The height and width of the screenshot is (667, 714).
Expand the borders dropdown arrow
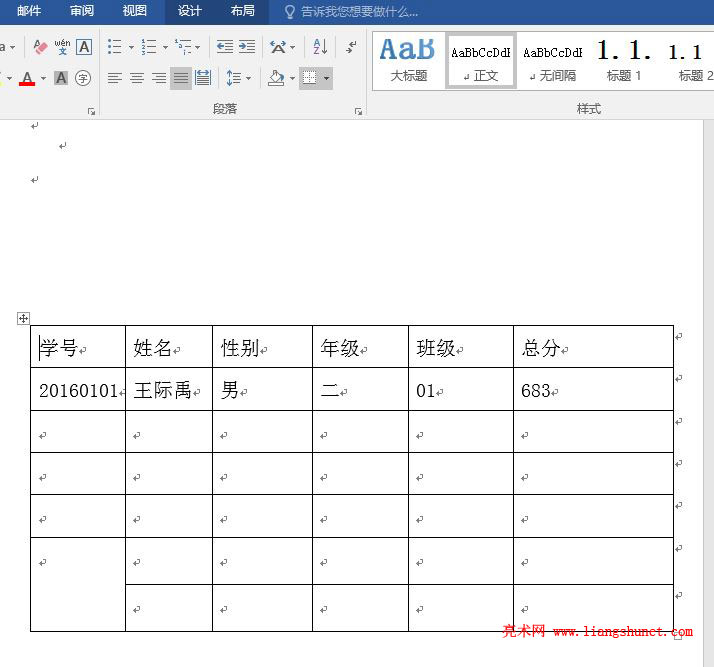(x=326, y=79)
